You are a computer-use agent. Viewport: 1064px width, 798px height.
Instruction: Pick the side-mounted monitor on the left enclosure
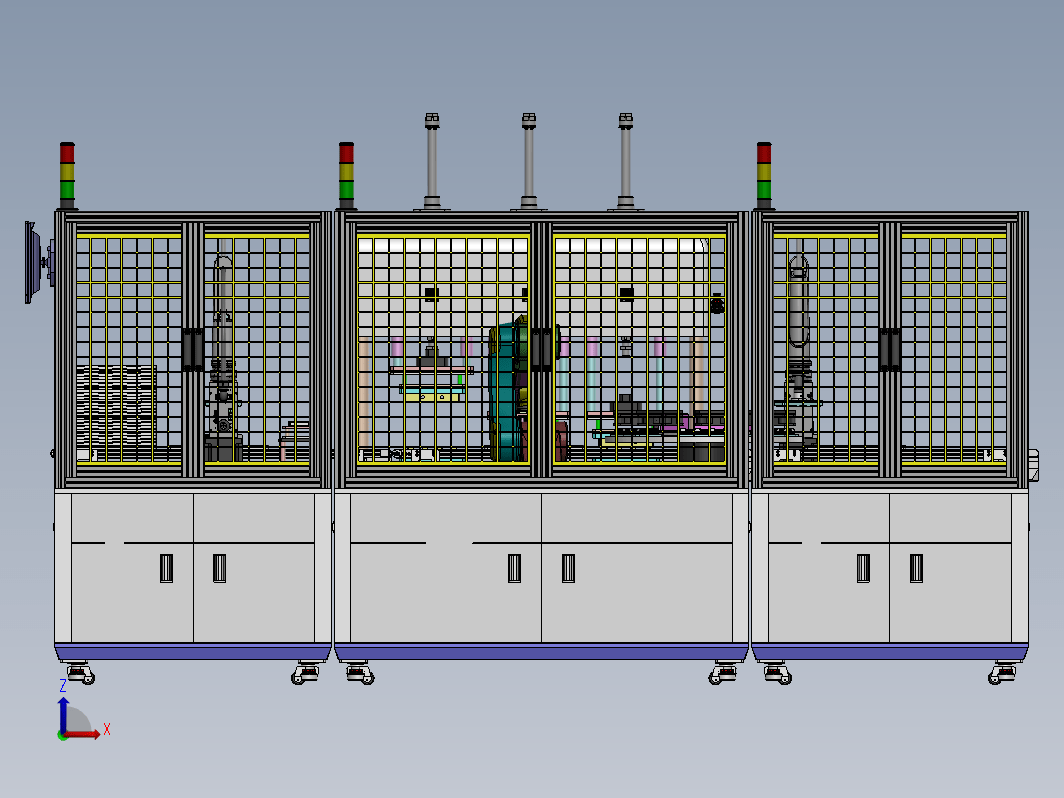pos(32,262)
